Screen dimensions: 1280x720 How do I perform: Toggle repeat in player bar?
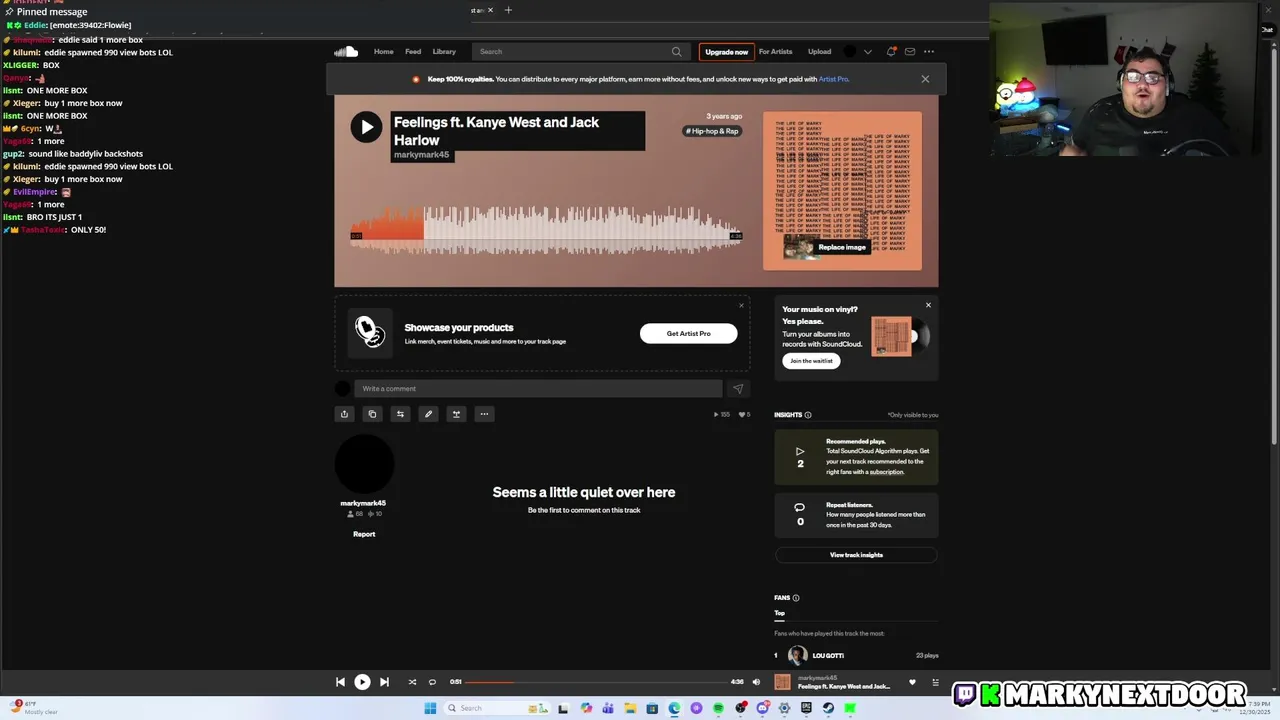click(x=432, y=682)
